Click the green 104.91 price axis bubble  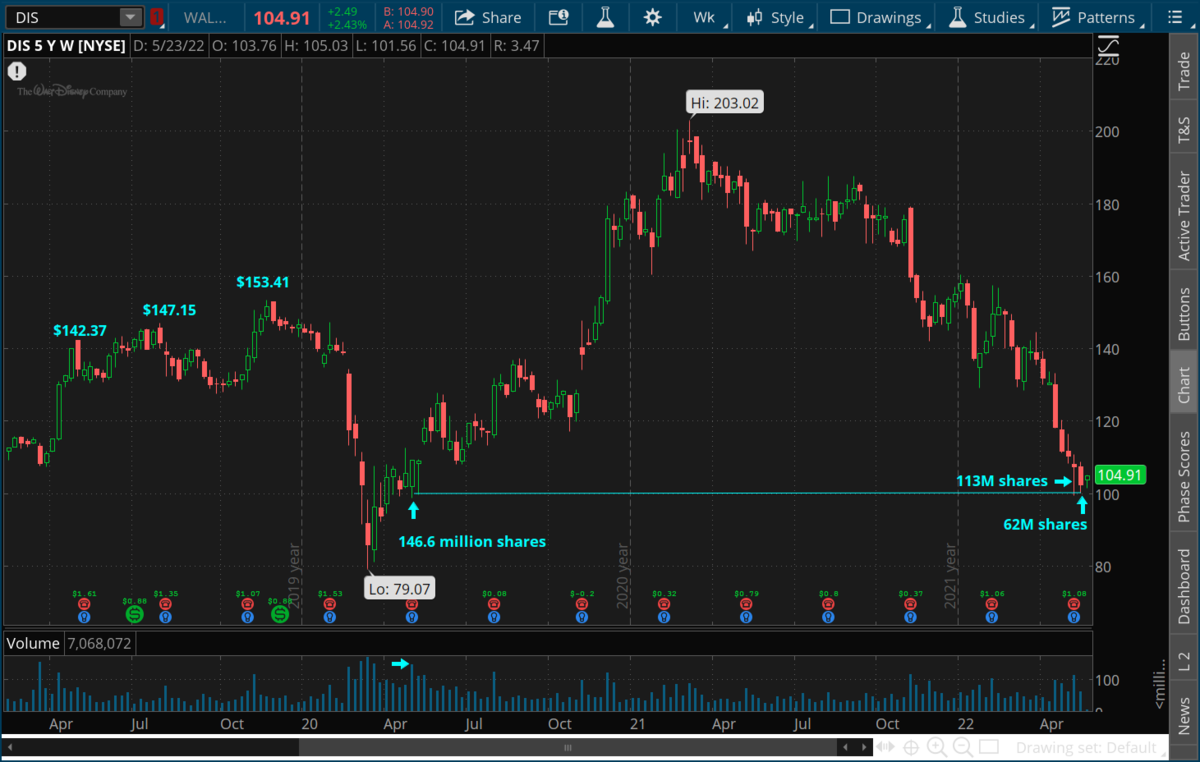pos(1121,476)
